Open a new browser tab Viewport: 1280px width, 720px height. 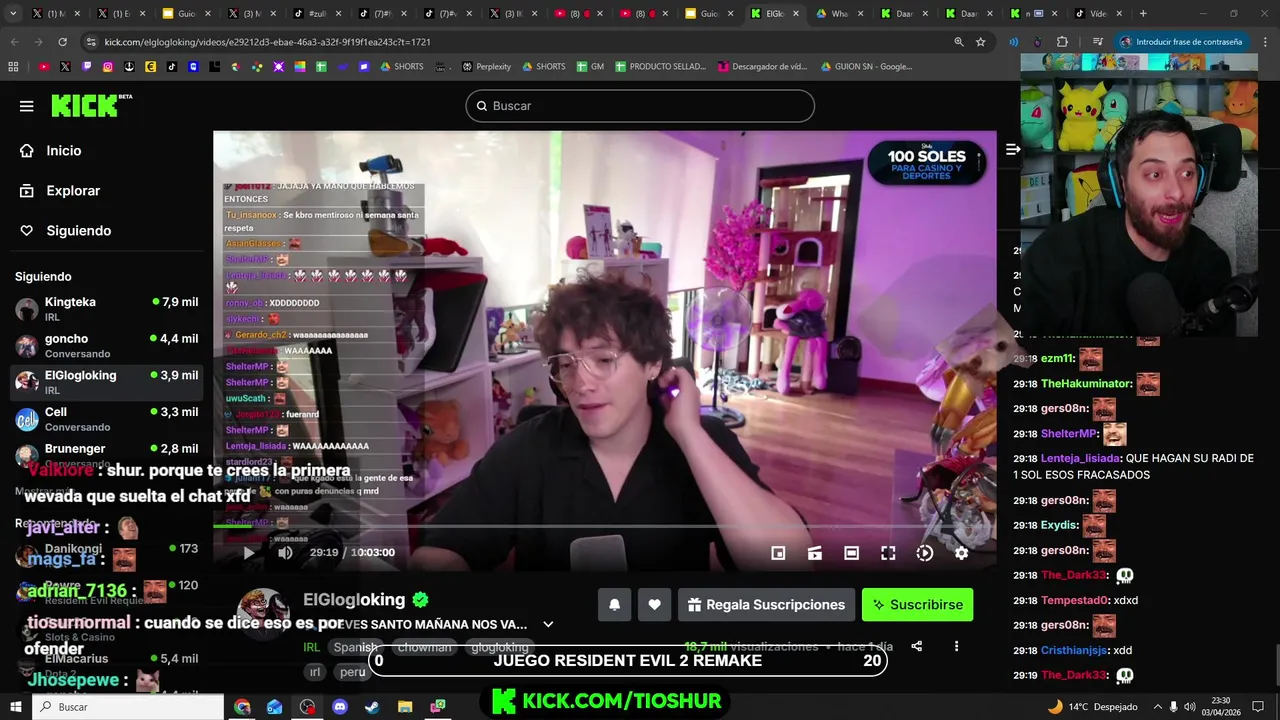click(x=1143, y=13)
